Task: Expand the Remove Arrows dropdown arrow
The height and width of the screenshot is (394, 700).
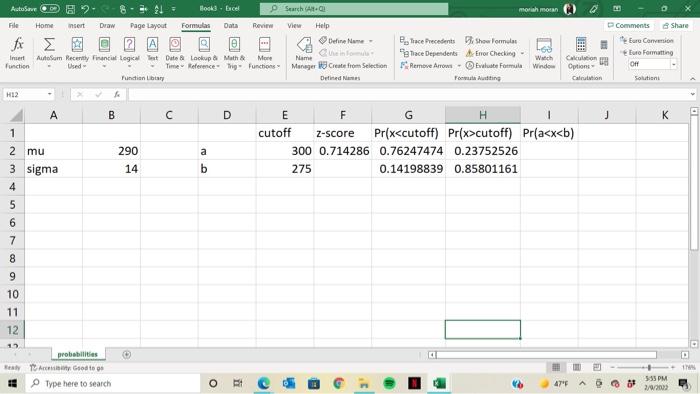Action: [x=459, y=66]
